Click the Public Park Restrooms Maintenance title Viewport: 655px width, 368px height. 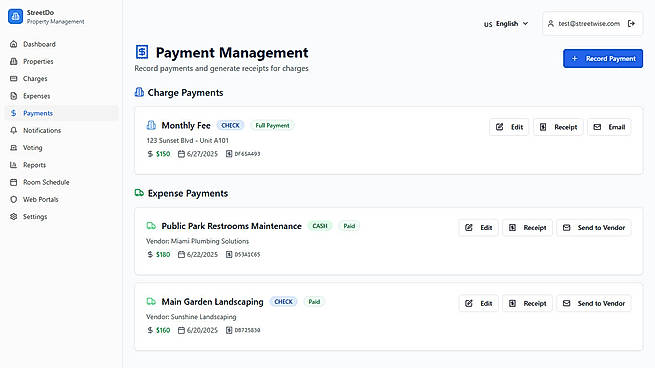click(231, 226)
